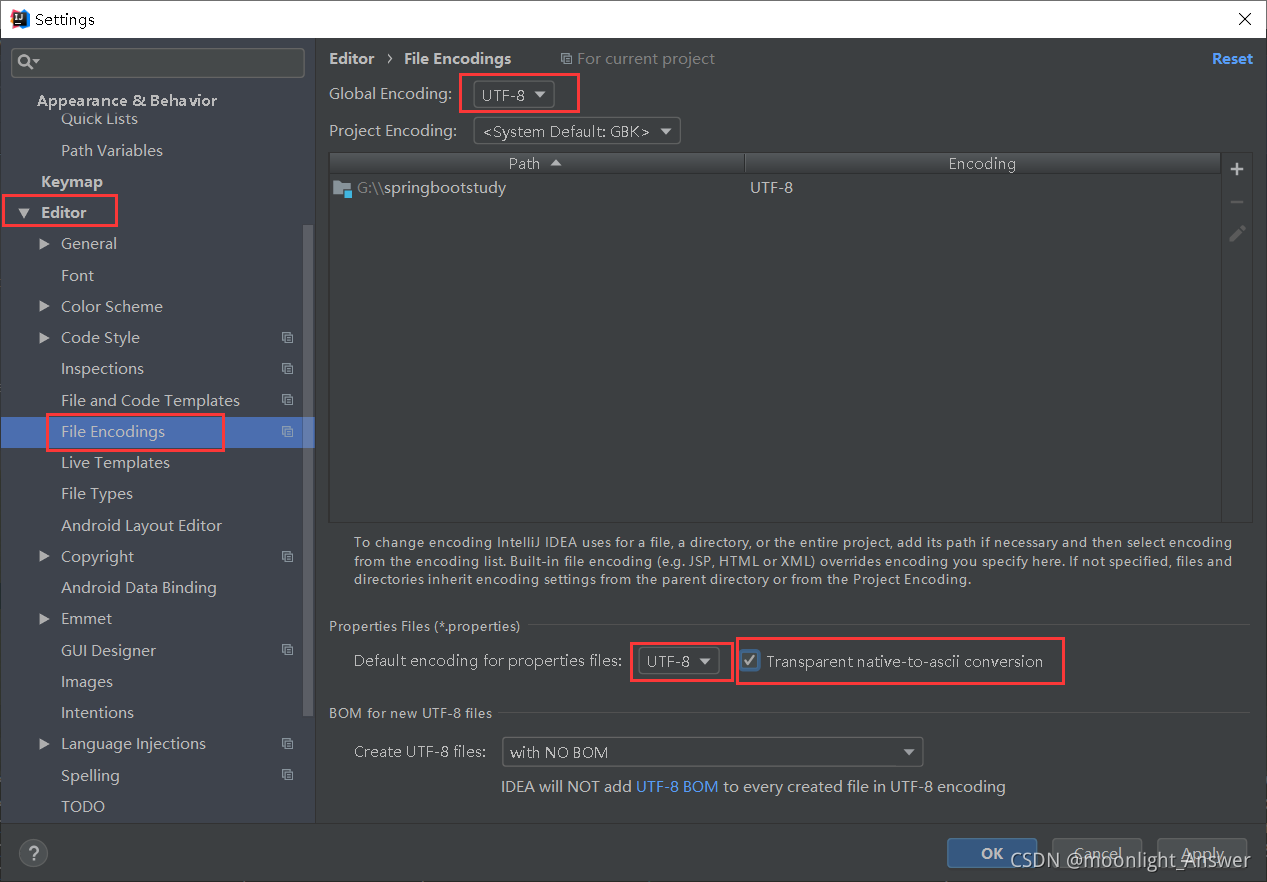Screen dimensions: 1267x882
Task: Open File Types settings page
Action: pyautogui.click(x=97, y=494)
